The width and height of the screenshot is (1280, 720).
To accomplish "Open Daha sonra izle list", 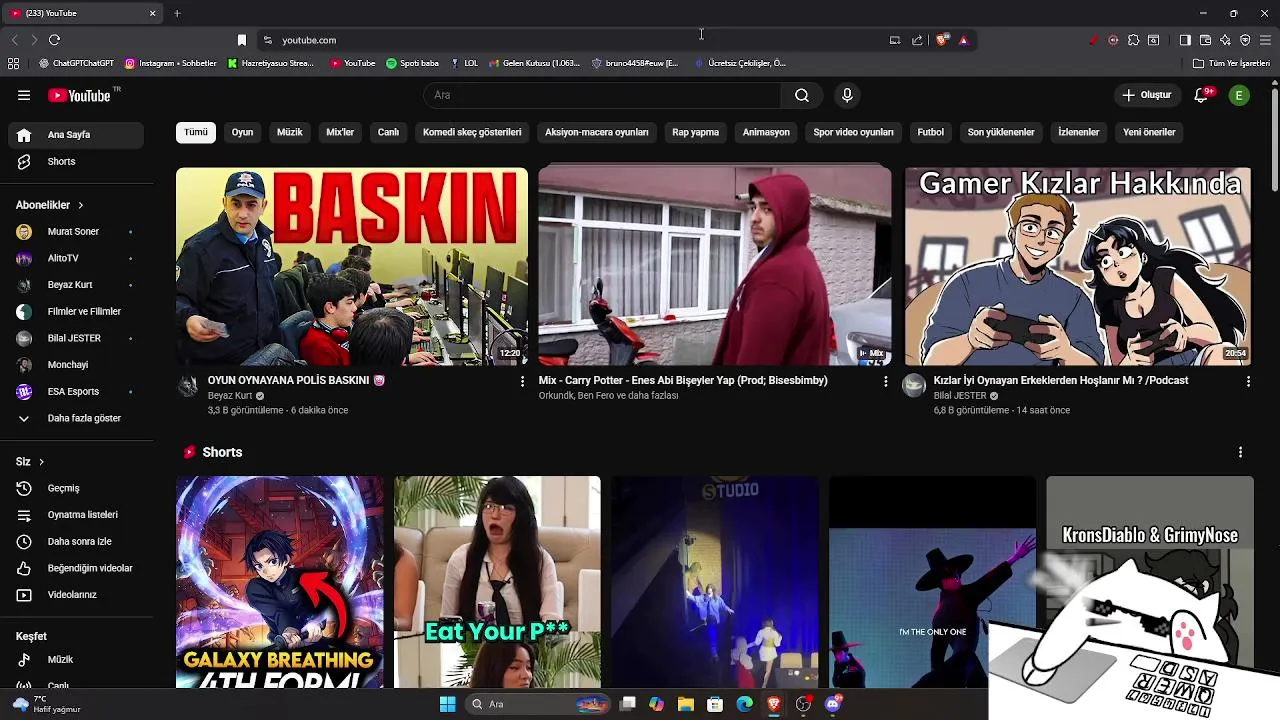I will tap(76, 541).
